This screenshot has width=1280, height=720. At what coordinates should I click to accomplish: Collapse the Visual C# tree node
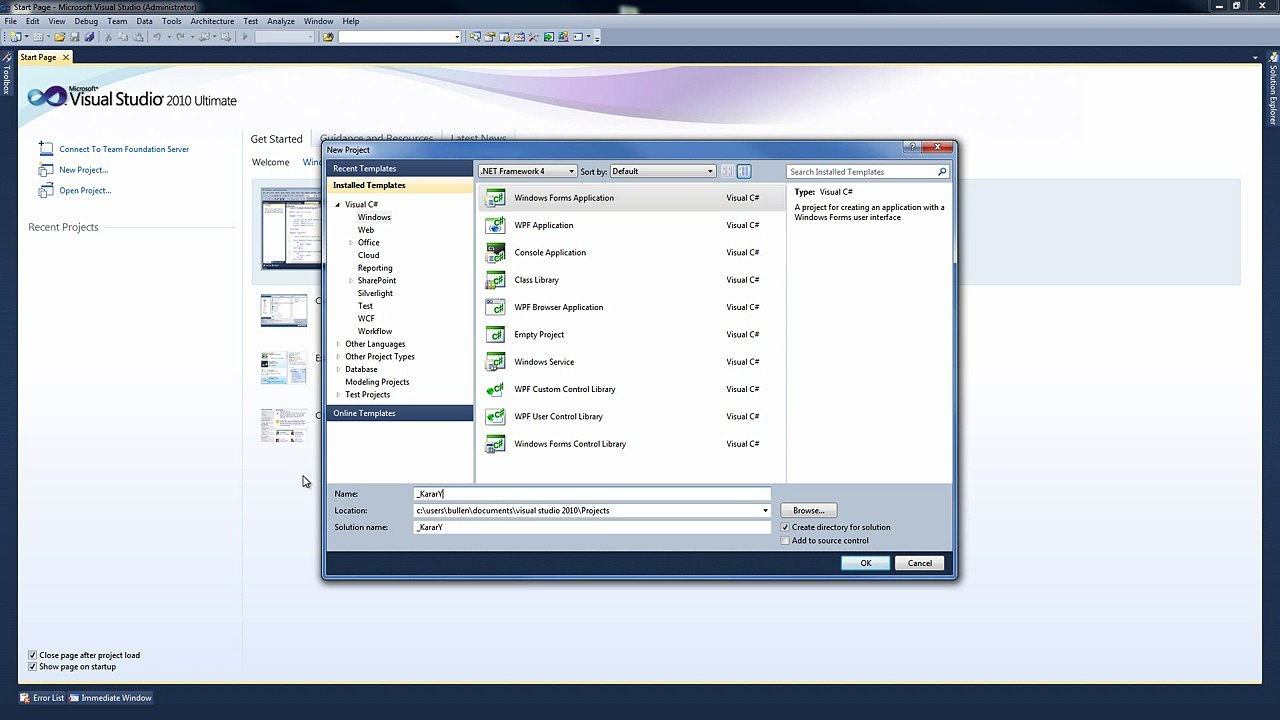click(338, 205)
